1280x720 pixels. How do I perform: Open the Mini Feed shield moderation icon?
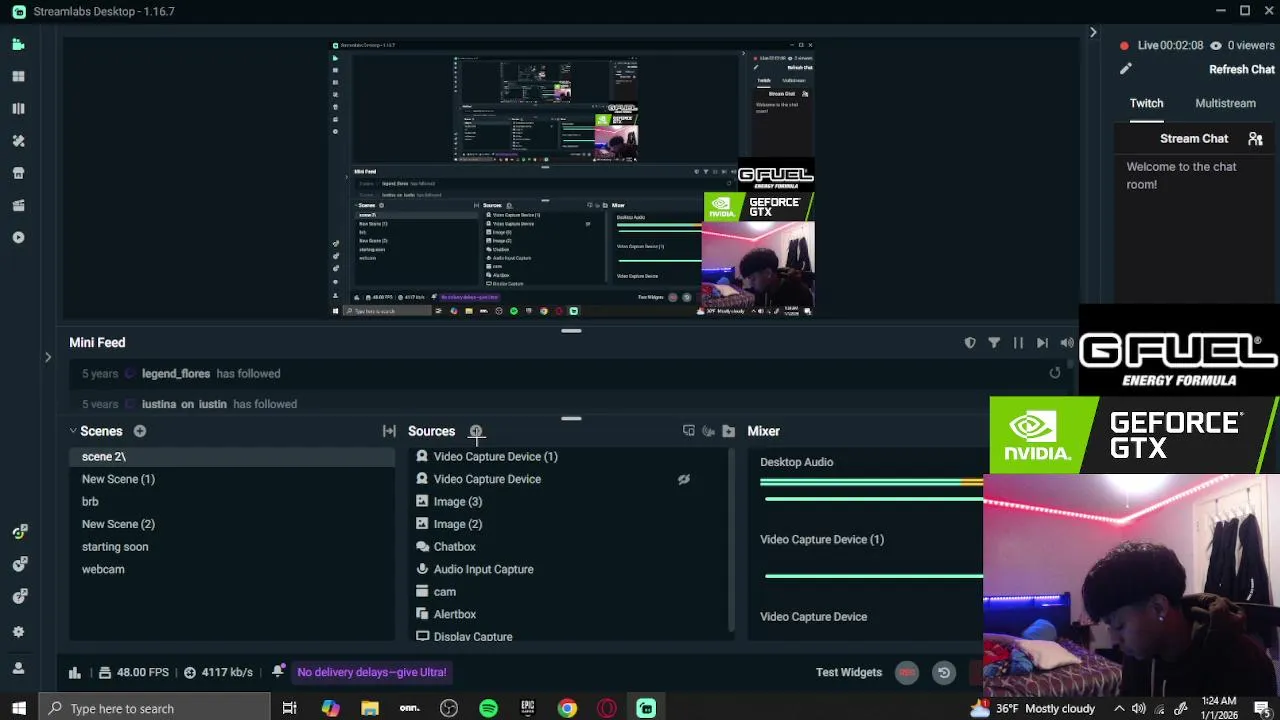point(970,343)
